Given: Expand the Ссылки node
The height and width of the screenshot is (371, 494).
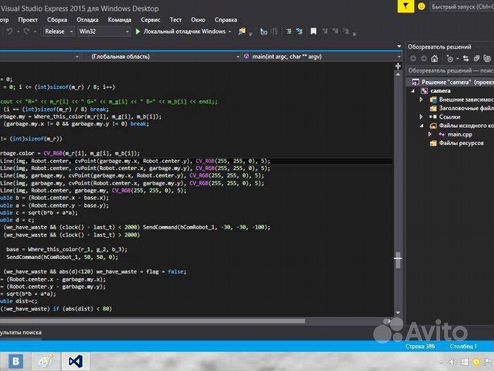Looking at the screenshot, I should click(421, 117).
